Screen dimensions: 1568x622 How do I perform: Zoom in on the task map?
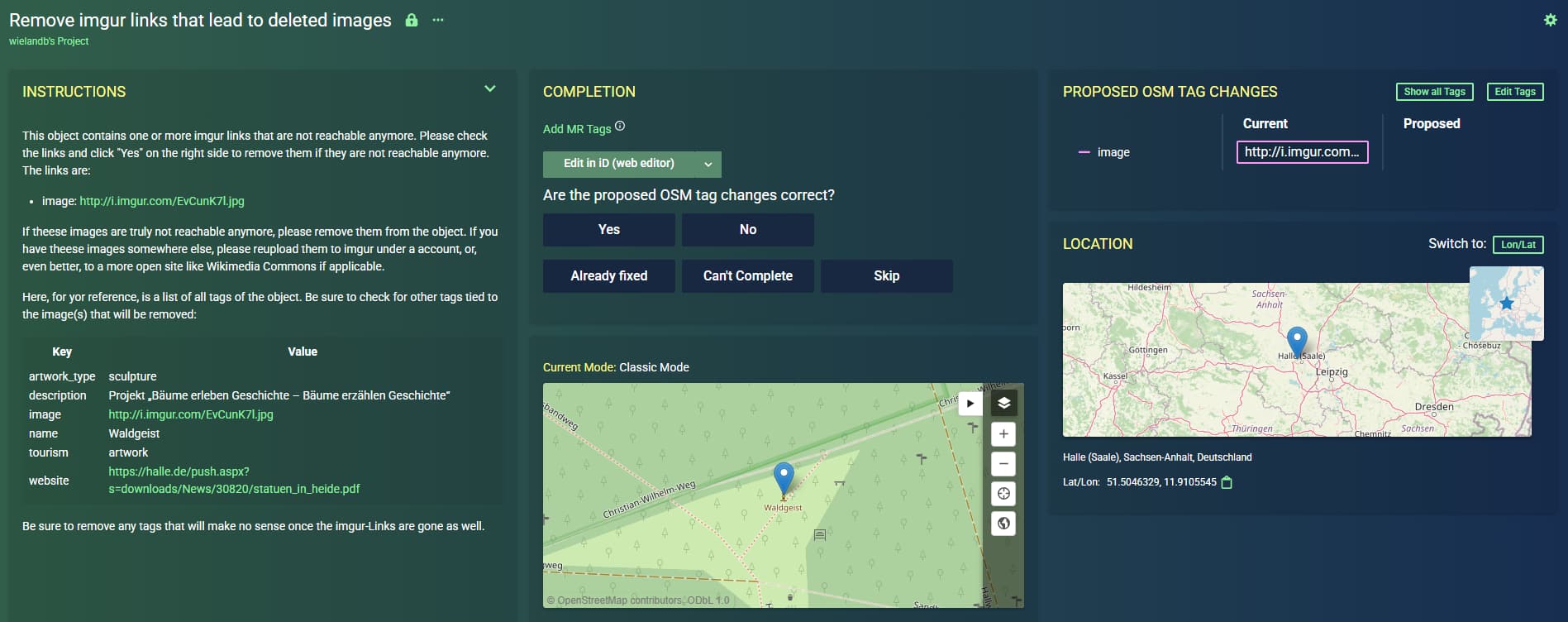click(x=1003, y=434)
